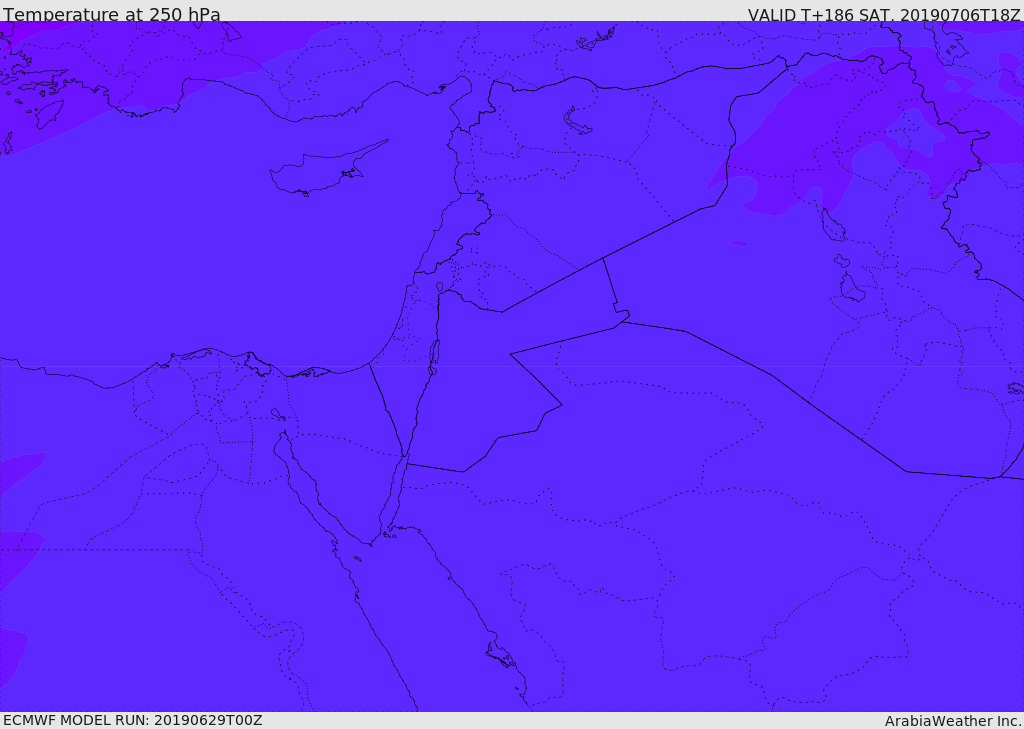Click the 'ECMWF MODEL RUN: 20190629T00Z' text
This screenshot has height=729, width=1024.
click(133, 720)
